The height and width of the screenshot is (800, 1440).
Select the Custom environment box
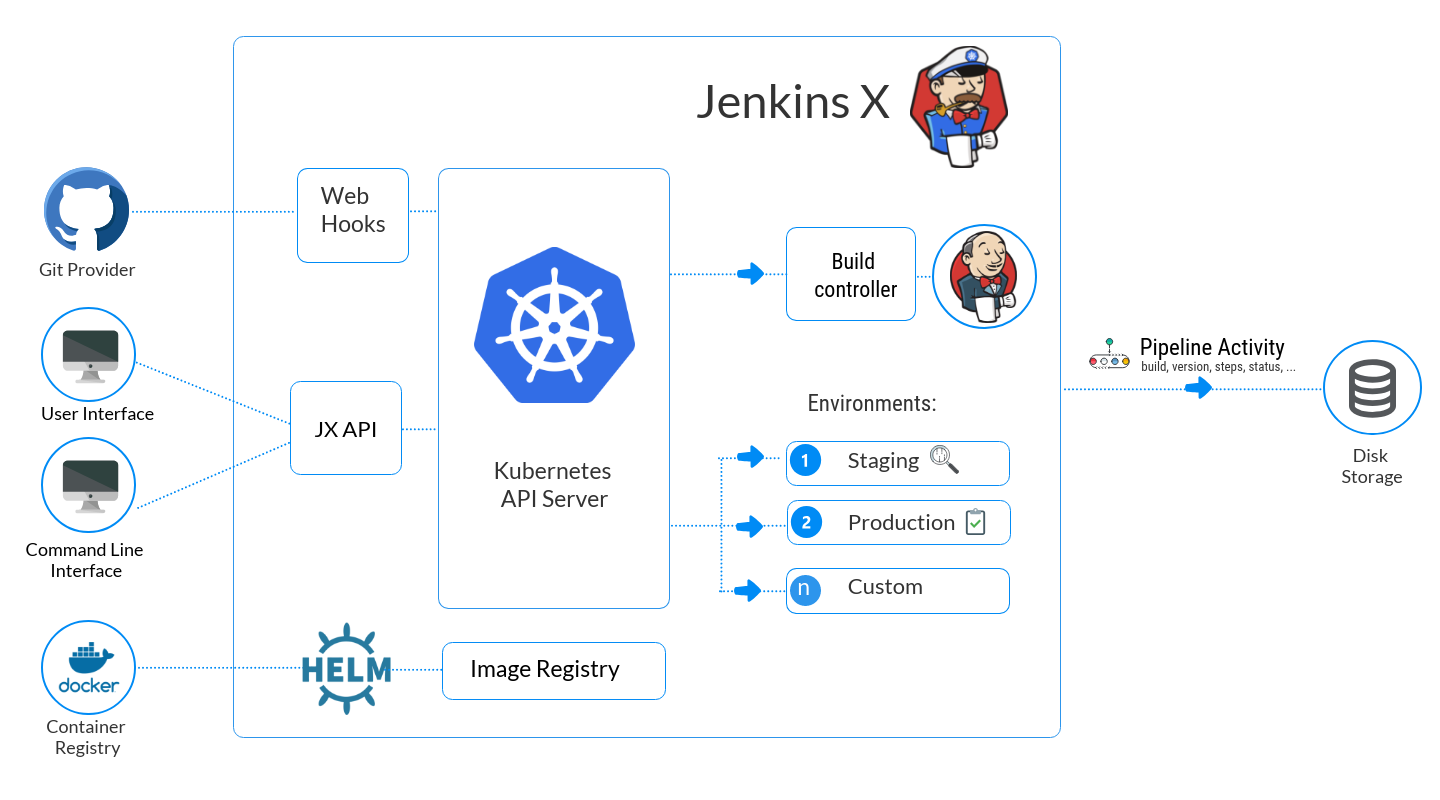[897, 590]
